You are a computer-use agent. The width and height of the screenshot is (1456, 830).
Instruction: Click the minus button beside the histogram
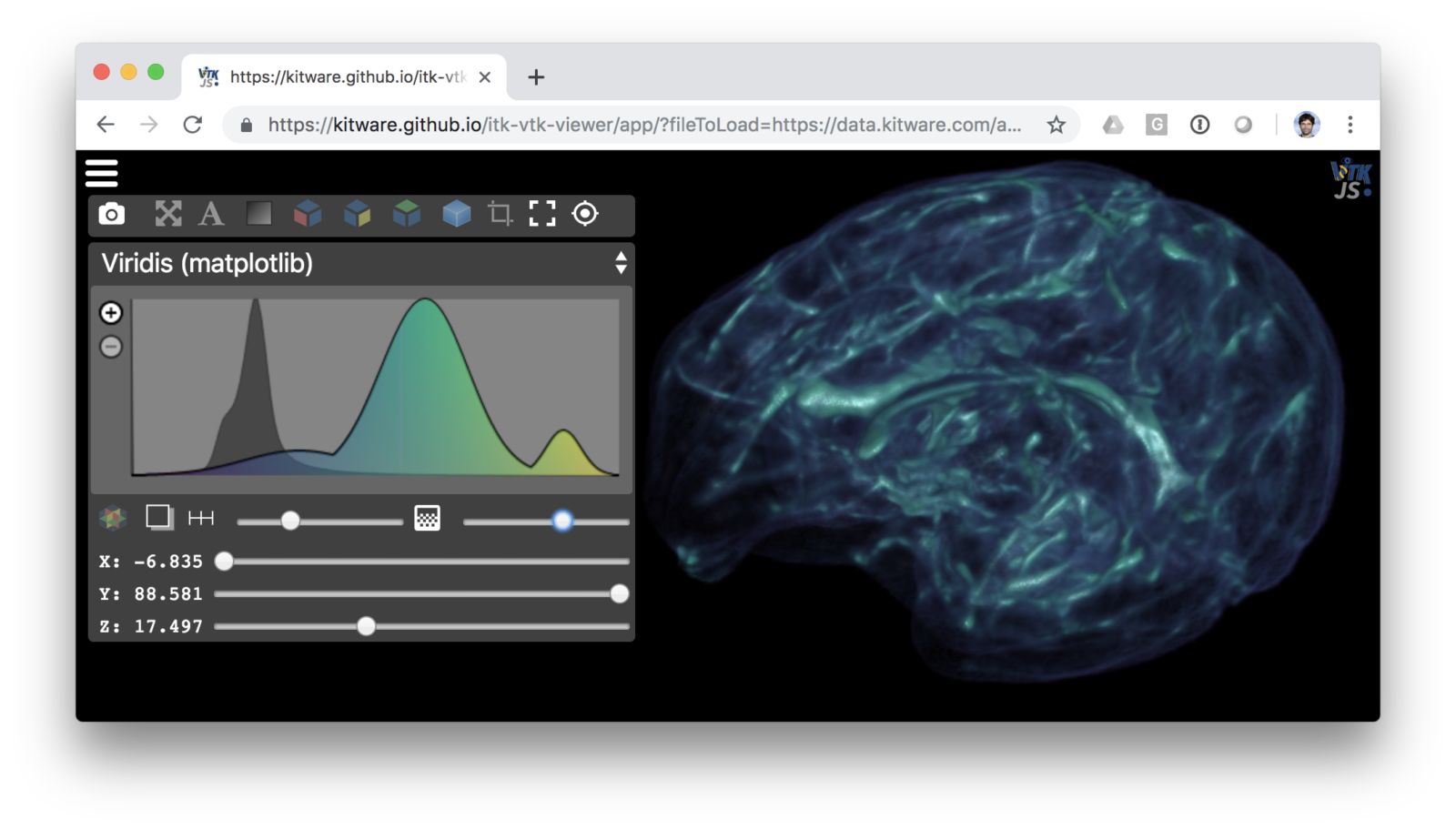coord(111,347)
